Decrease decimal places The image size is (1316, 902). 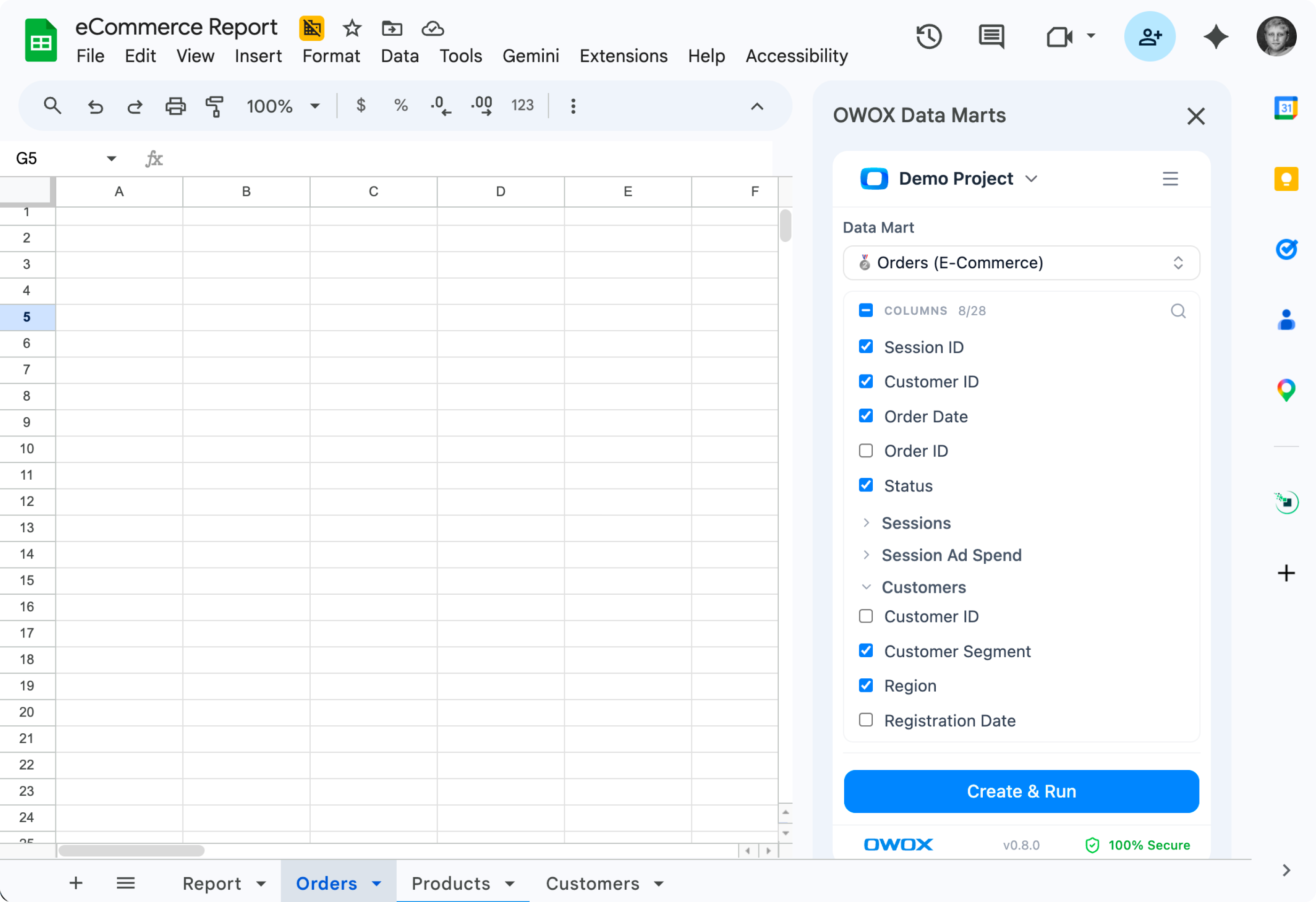point(440,106)
